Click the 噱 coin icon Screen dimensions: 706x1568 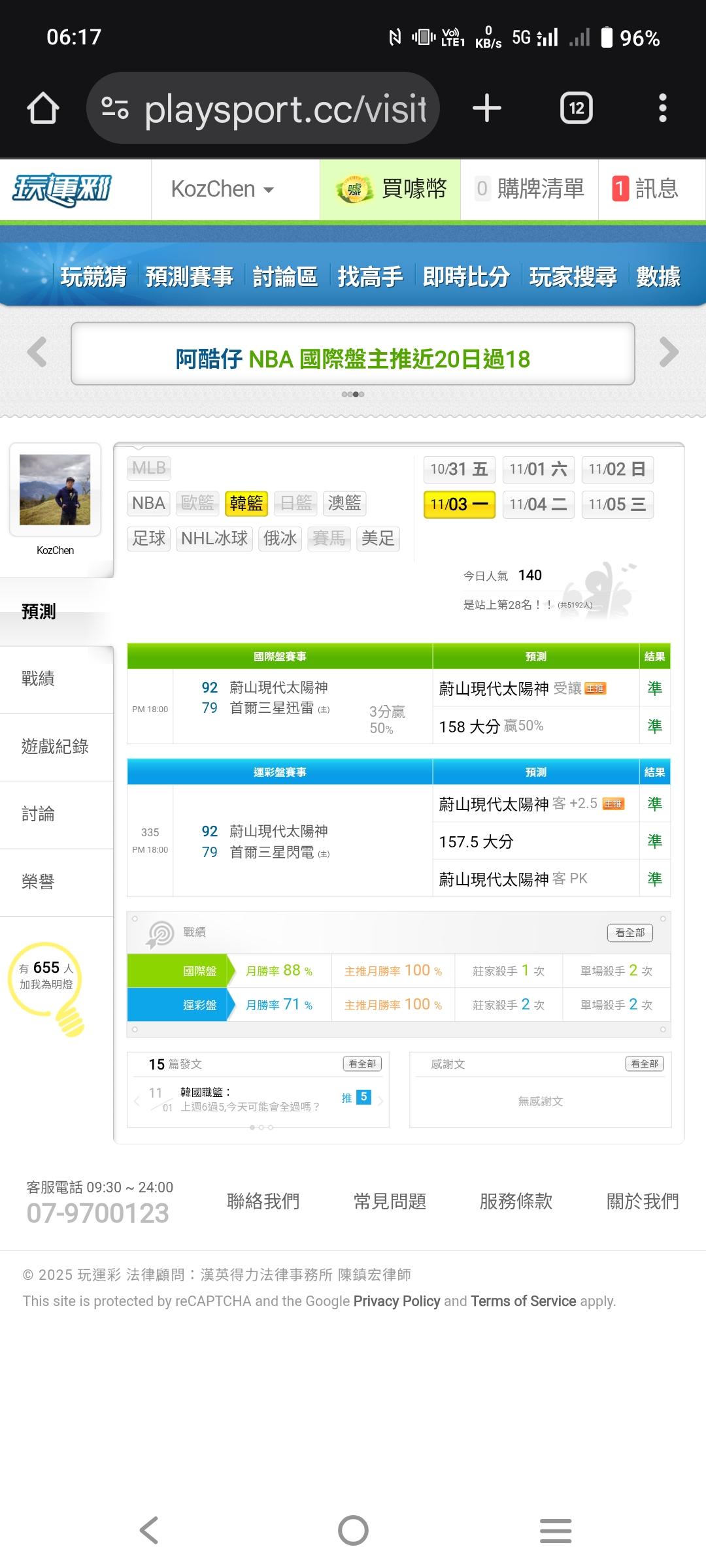[354, 189]
